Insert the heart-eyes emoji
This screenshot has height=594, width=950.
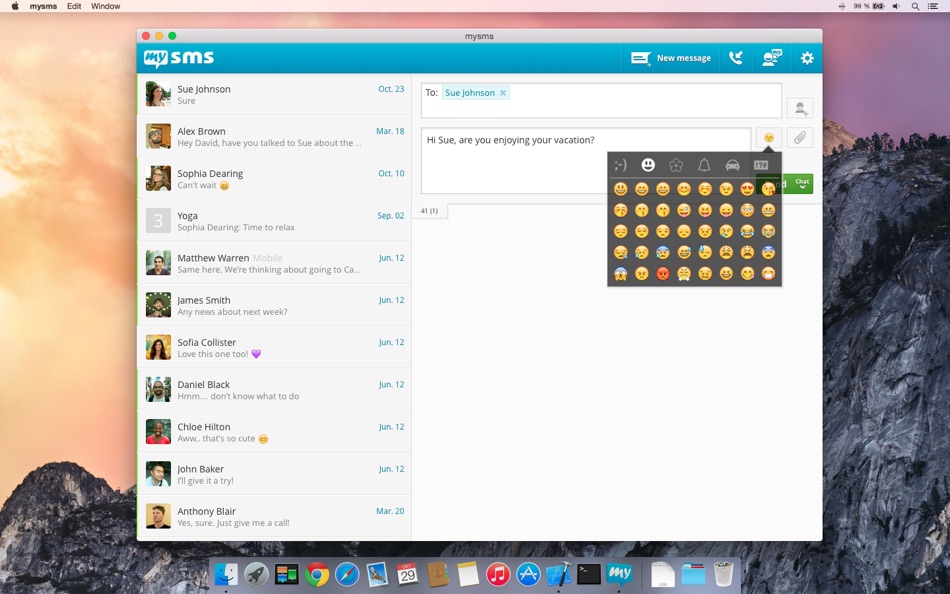coord(747,189)
